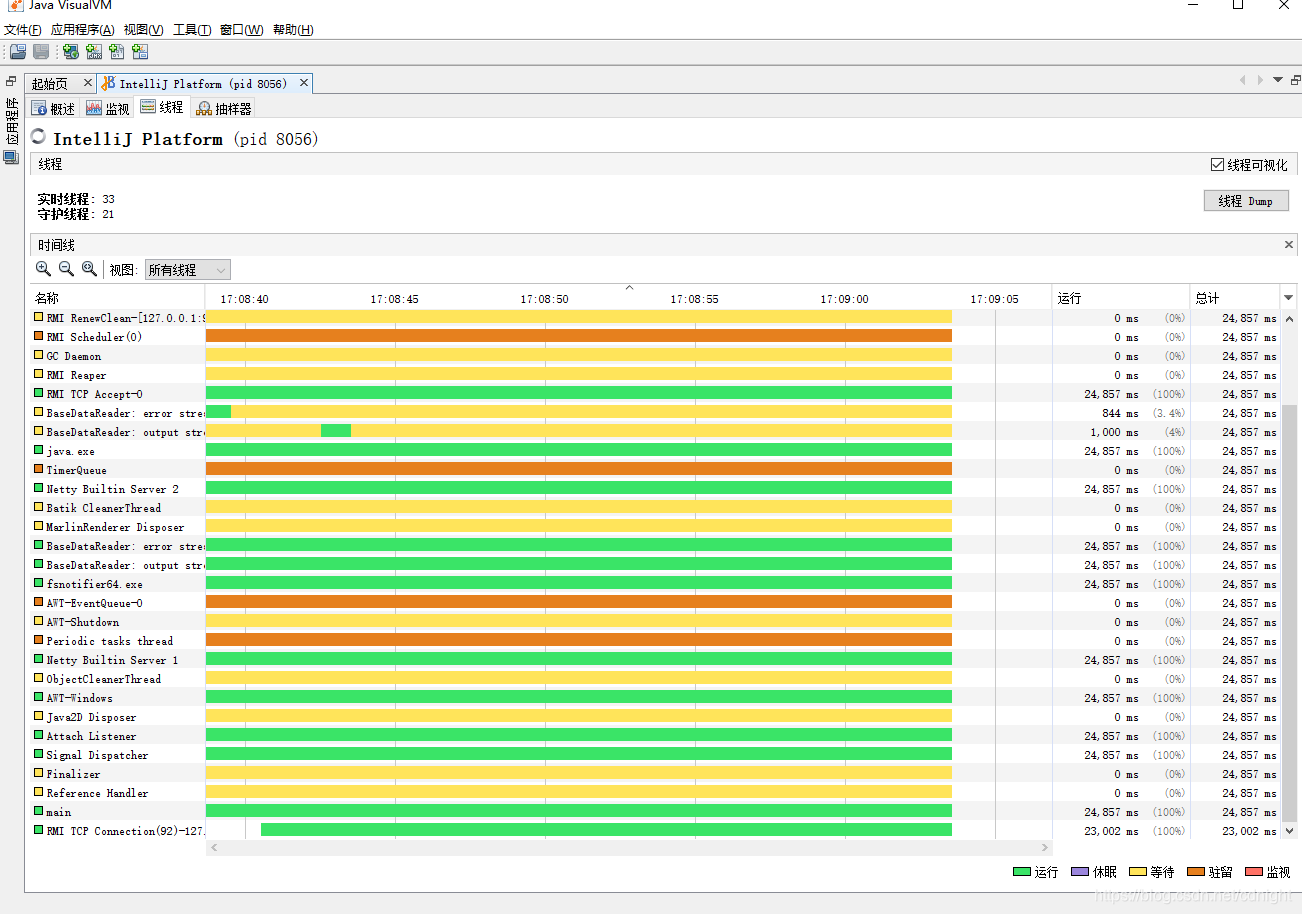Open the 帮助(H) menu
The image size is (1302, 914).
tap(293, 30)
